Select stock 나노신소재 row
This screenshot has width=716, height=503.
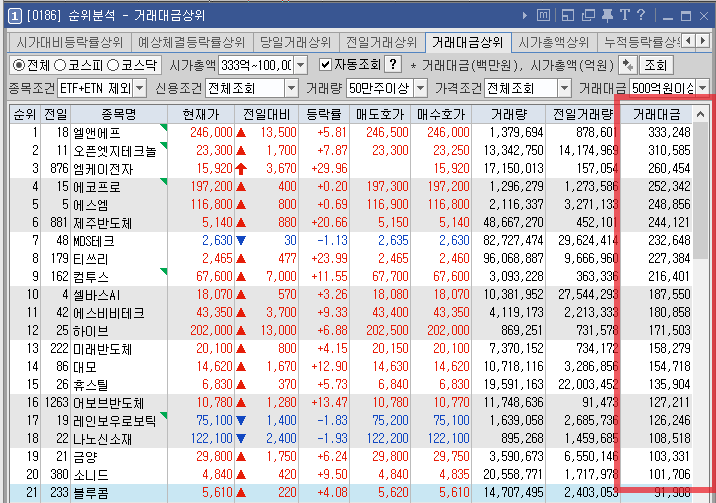[351, 439]
